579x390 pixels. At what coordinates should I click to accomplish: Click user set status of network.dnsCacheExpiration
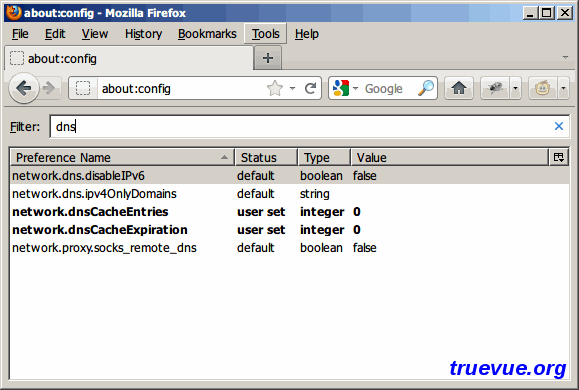(x=261, y=230)
